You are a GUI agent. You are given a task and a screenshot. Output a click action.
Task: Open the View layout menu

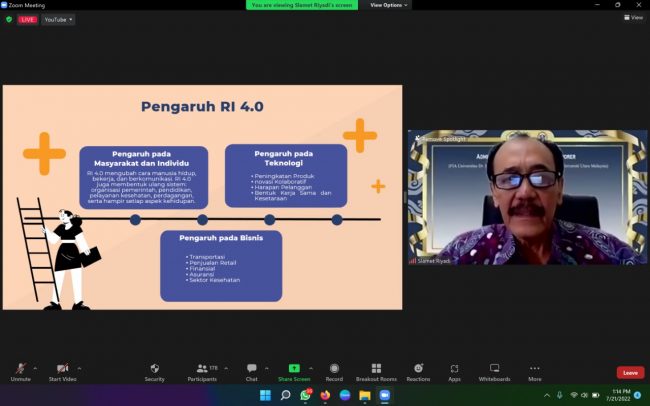point(634,17)
